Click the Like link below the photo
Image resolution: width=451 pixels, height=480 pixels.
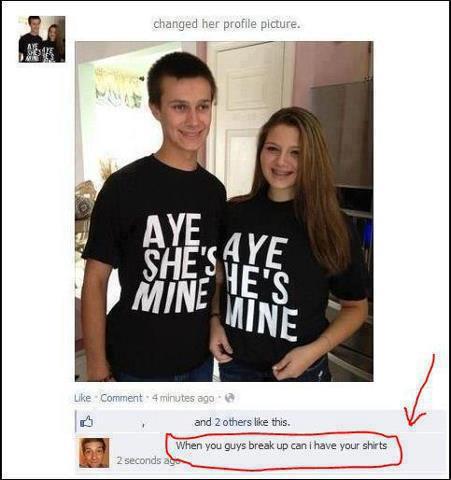click(82, 398)
